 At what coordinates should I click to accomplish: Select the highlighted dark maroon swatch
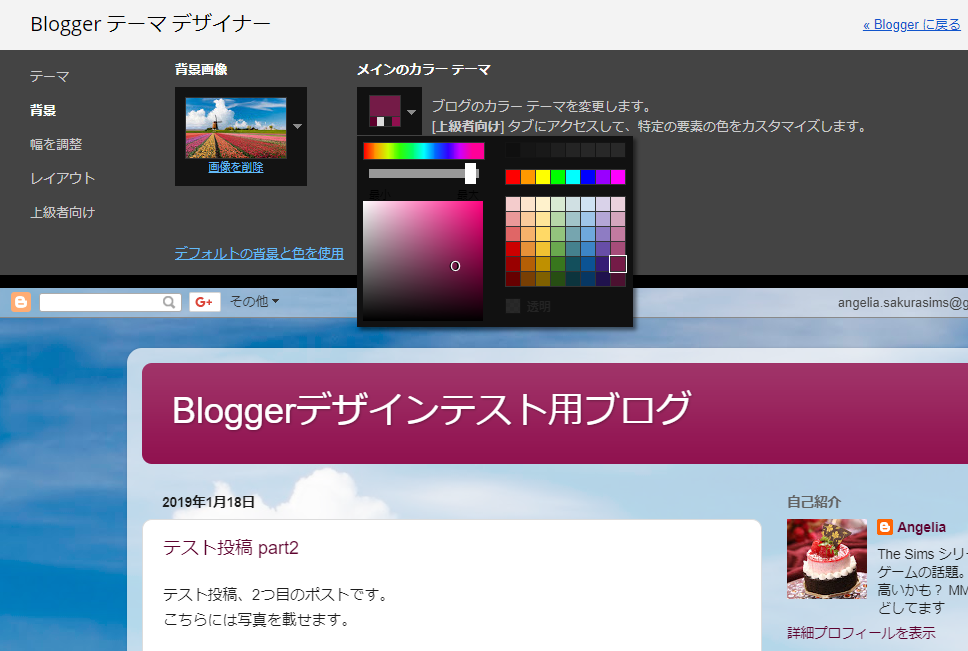[x=618, y=264]
